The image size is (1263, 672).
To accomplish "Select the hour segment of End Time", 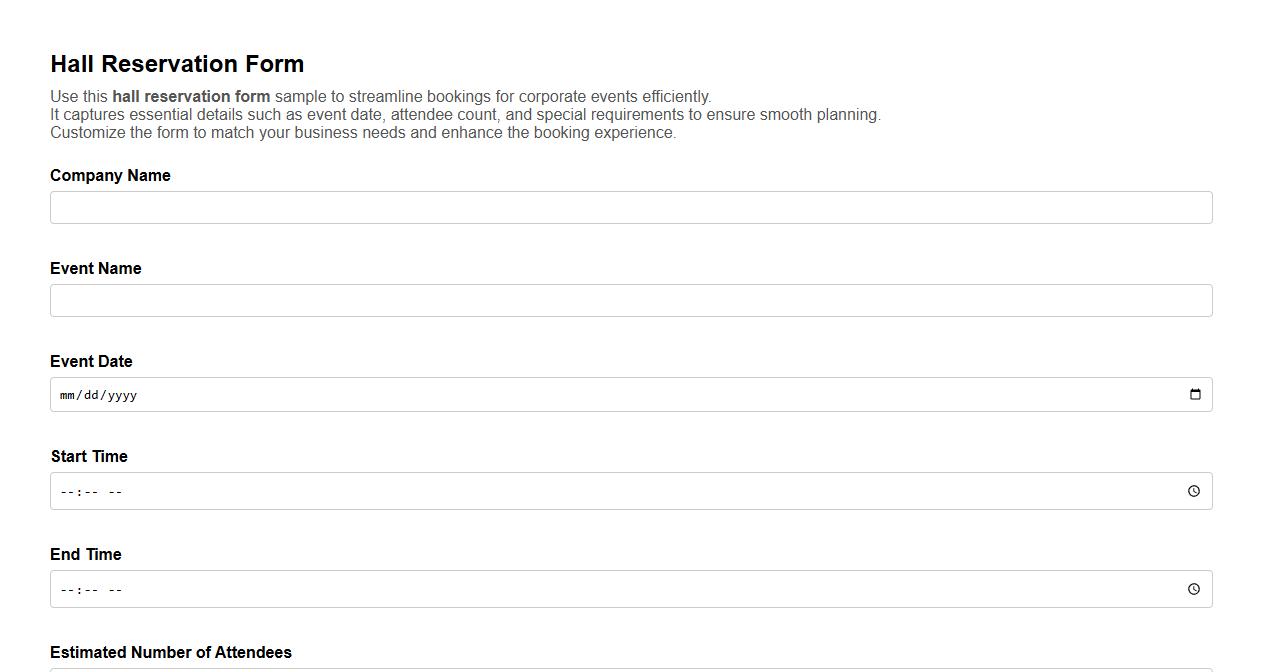I will click(67, 590).
